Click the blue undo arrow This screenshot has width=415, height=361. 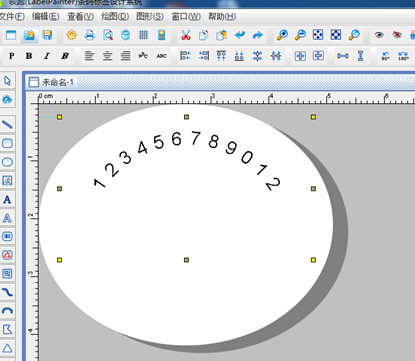point(240,35)
